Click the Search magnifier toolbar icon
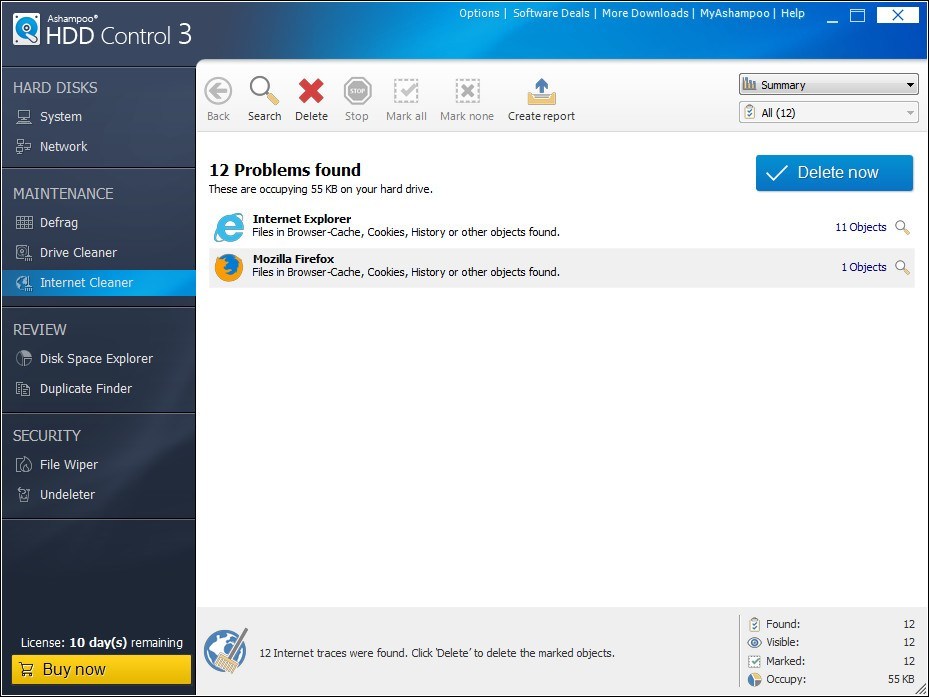Image resolution: width=929 pixels, height=697 pixels. coord(264,91)
